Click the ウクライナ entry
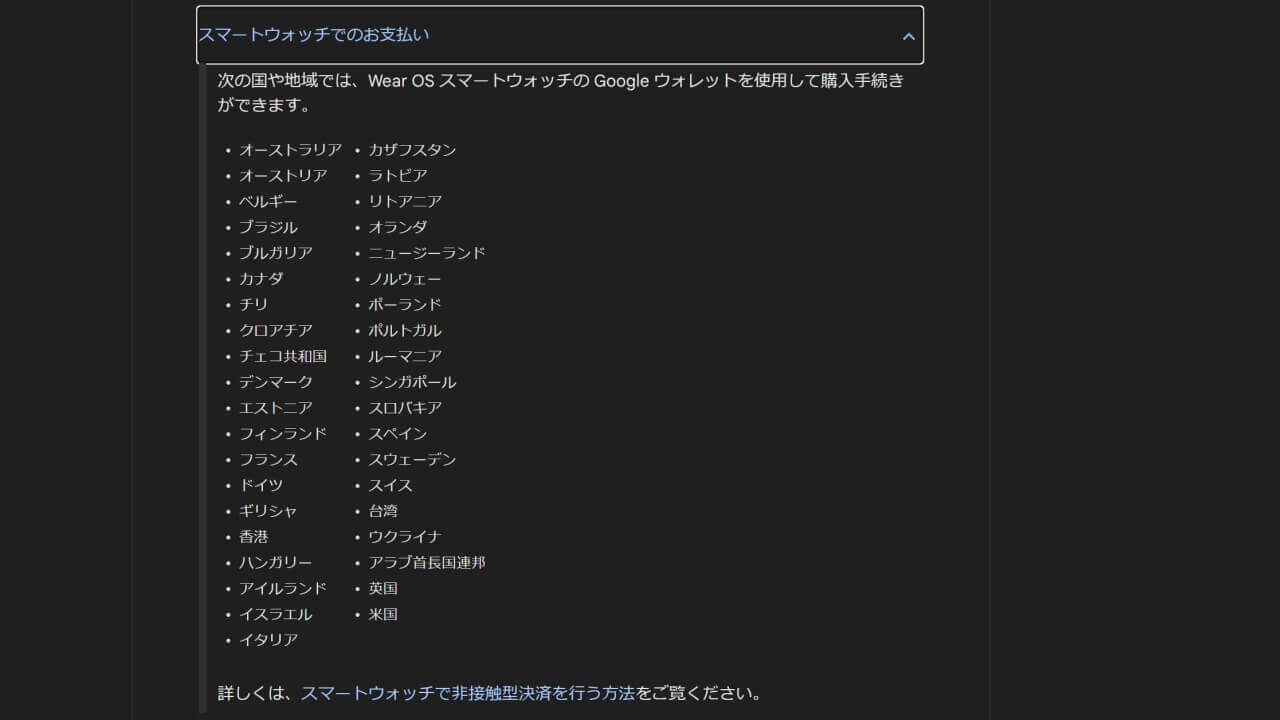The image size is (1280, 720). click(x=404, y=537)
